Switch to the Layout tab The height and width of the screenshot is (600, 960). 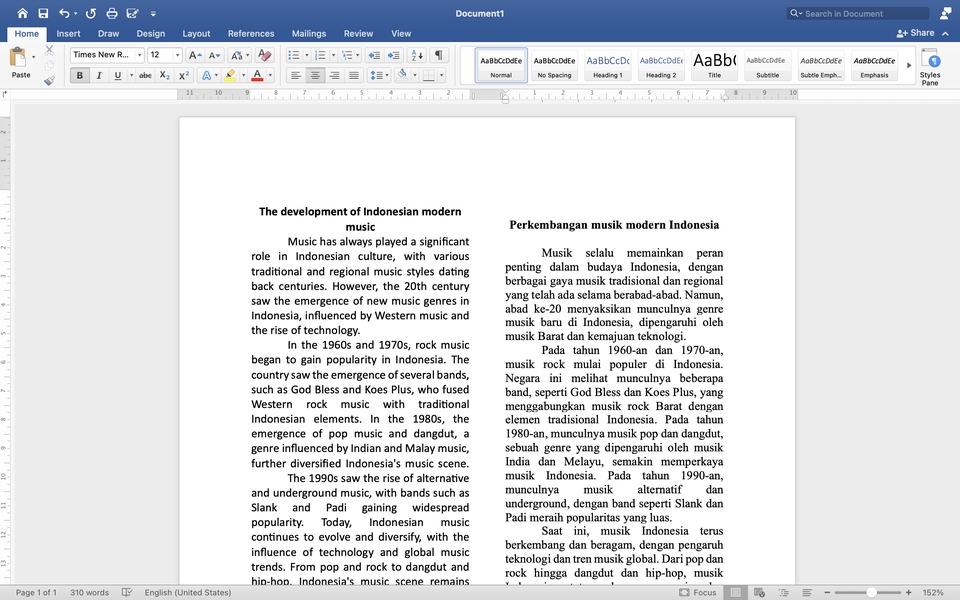(x=196, y=34)
